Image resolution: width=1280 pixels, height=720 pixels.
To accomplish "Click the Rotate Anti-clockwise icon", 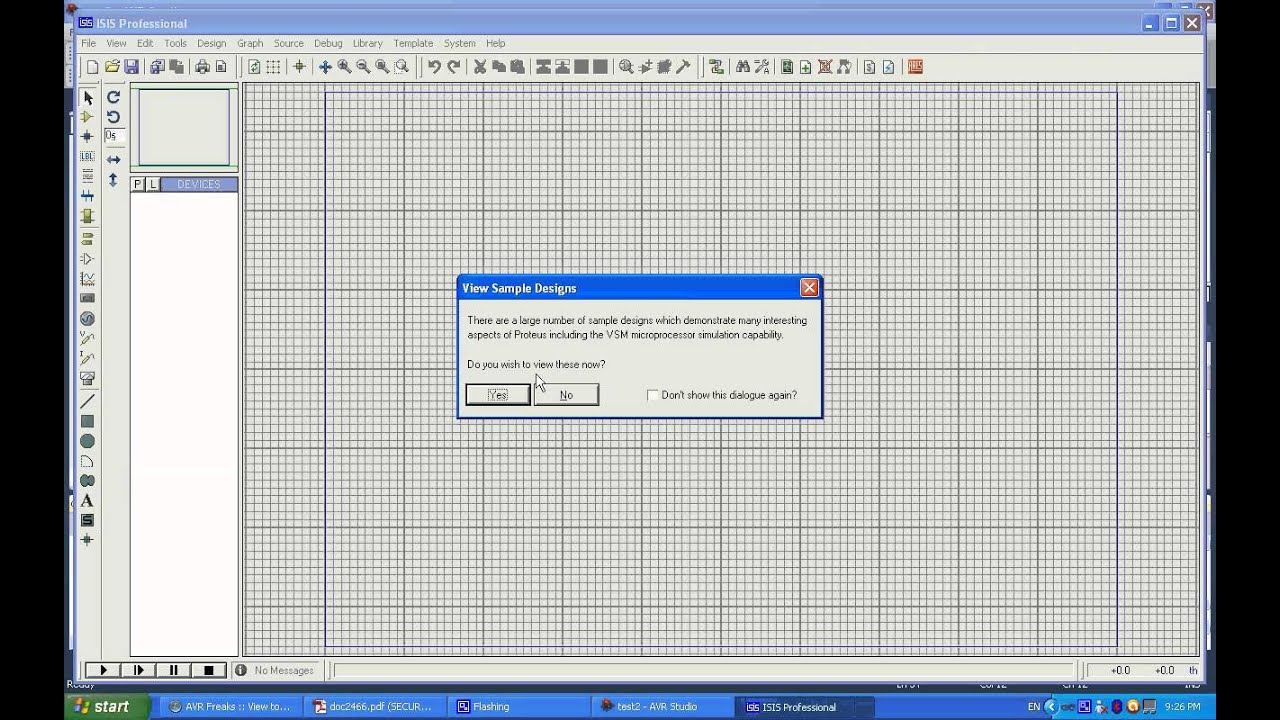I will 113,117.
